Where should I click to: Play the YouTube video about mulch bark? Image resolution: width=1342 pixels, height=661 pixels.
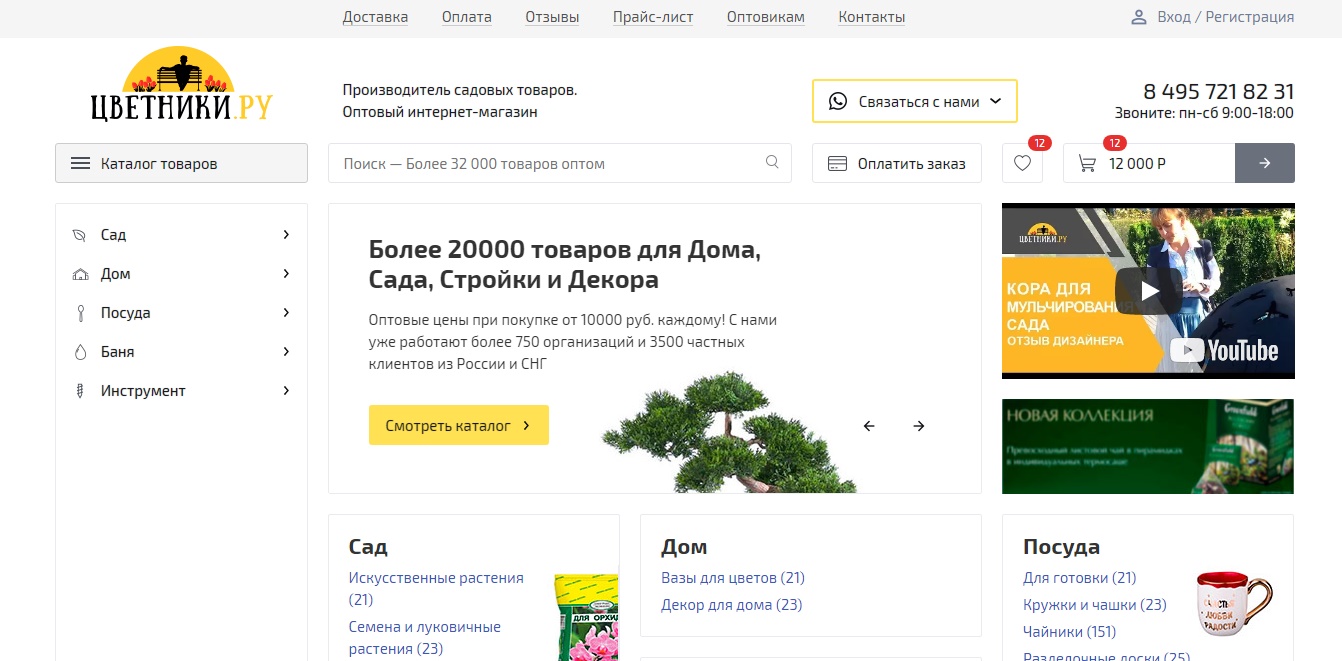point(1149,291)
